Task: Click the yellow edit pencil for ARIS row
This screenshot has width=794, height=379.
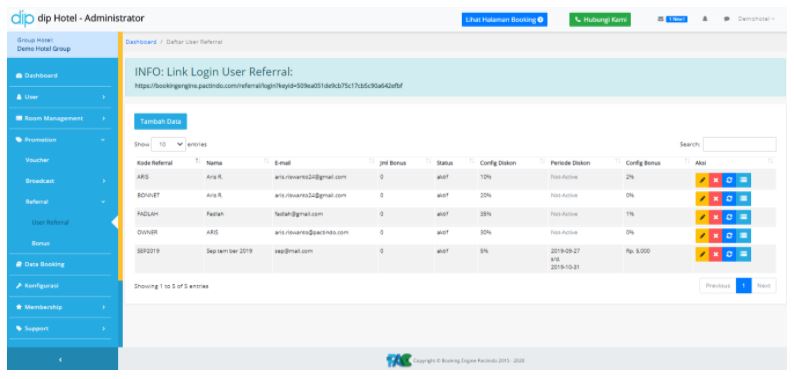Action: [702, 180]
